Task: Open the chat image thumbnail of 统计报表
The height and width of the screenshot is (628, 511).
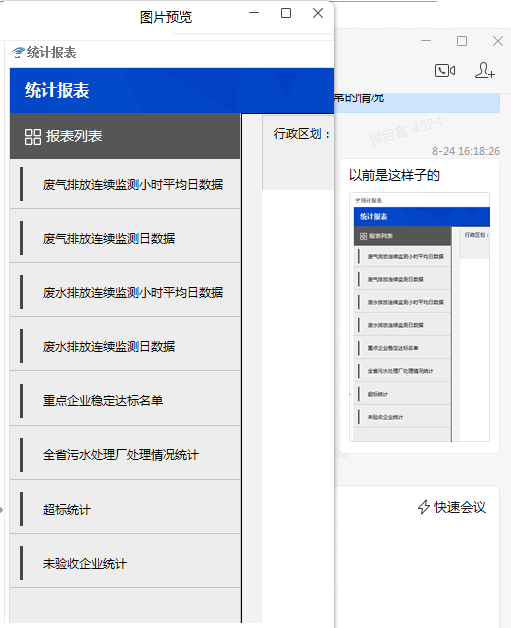Action: pos(419,317)
